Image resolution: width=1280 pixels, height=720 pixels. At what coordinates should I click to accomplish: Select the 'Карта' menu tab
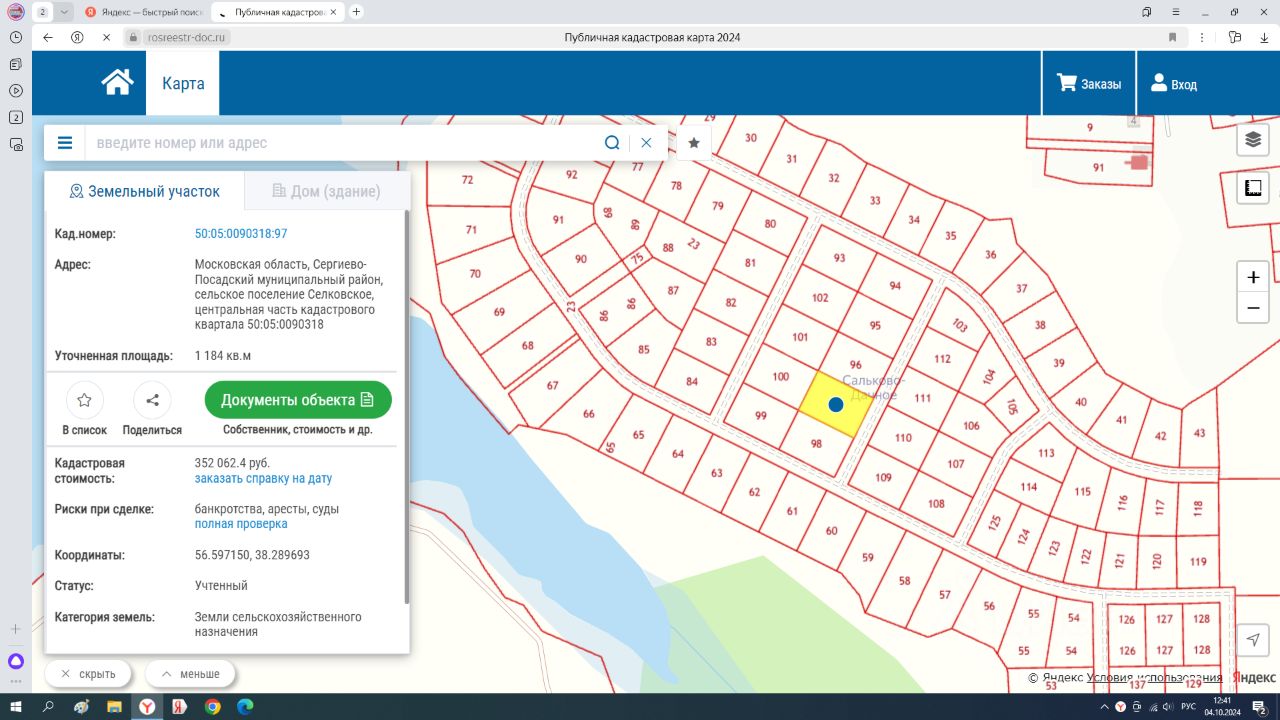coord(183,83)
